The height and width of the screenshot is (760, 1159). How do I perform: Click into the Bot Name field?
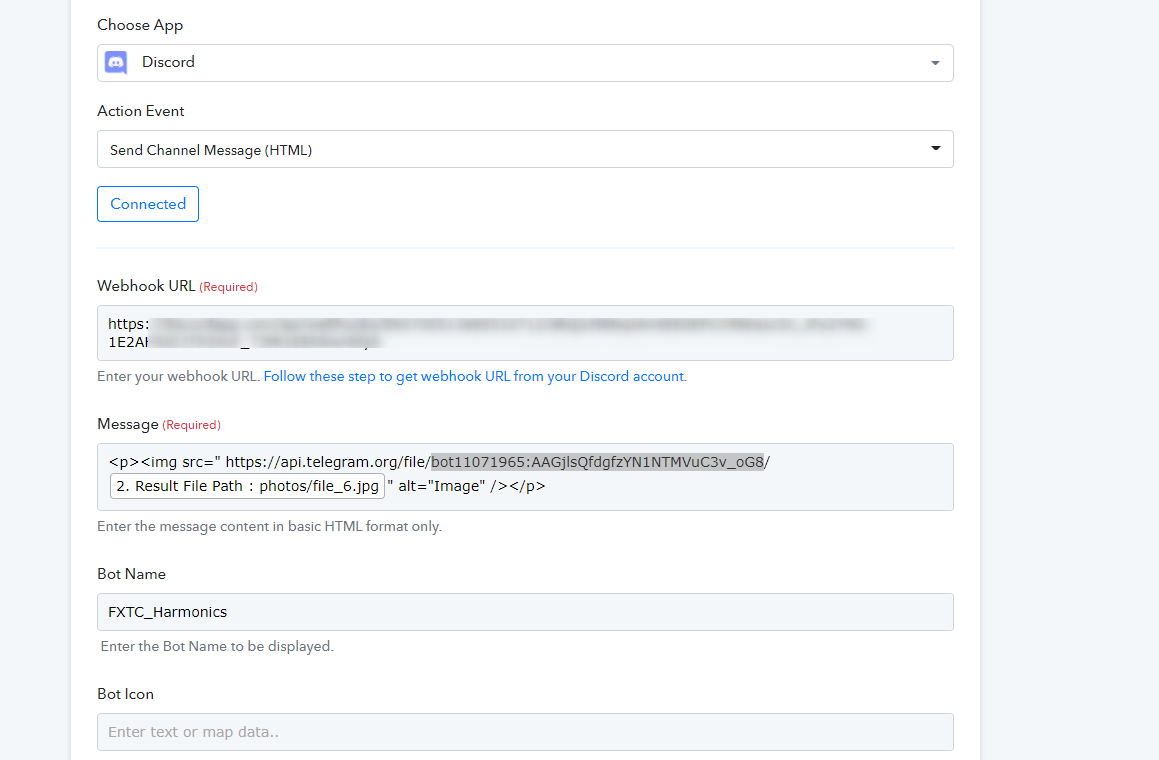(x=525, y=612)
